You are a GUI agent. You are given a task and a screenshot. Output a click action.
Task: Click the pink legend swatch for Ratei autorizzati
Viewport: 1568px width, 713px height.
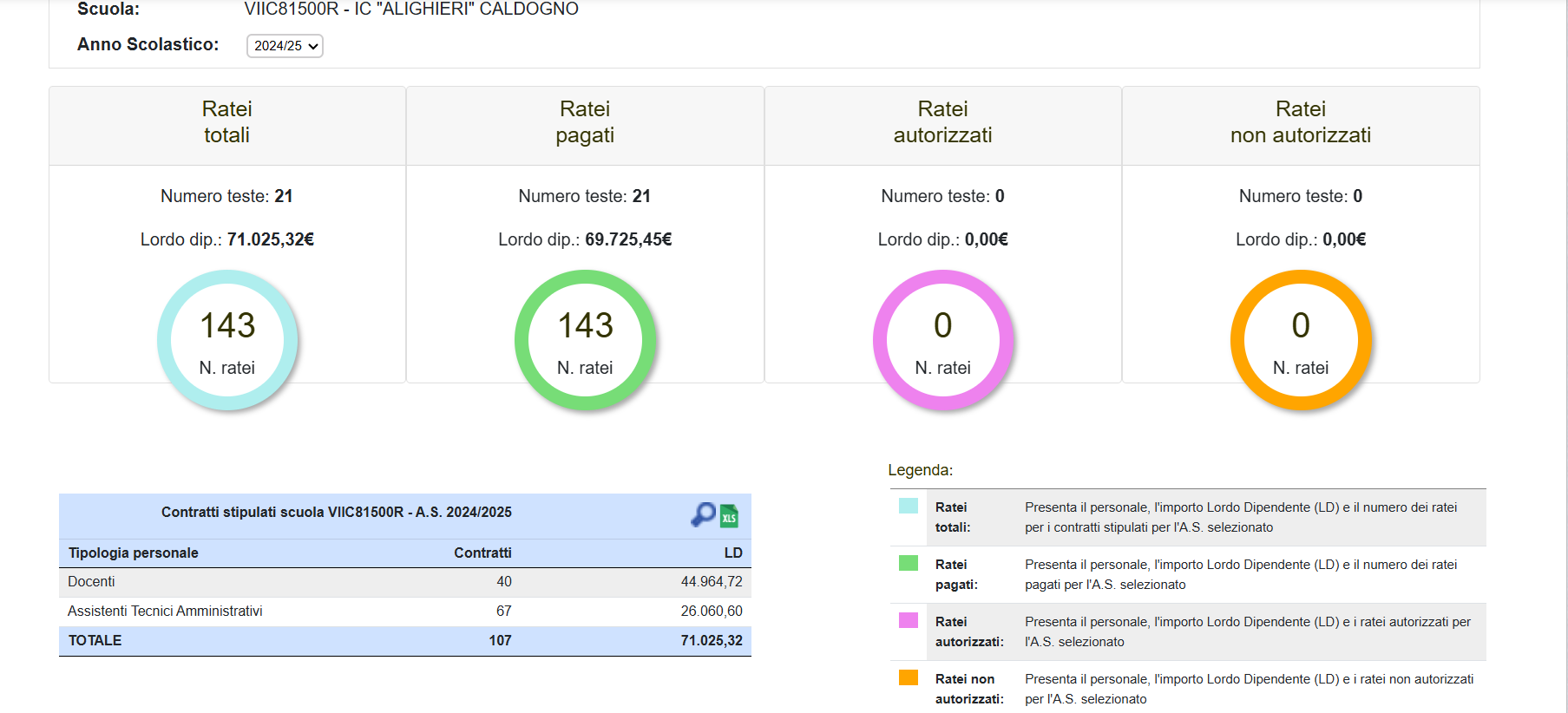pos(908,621)
